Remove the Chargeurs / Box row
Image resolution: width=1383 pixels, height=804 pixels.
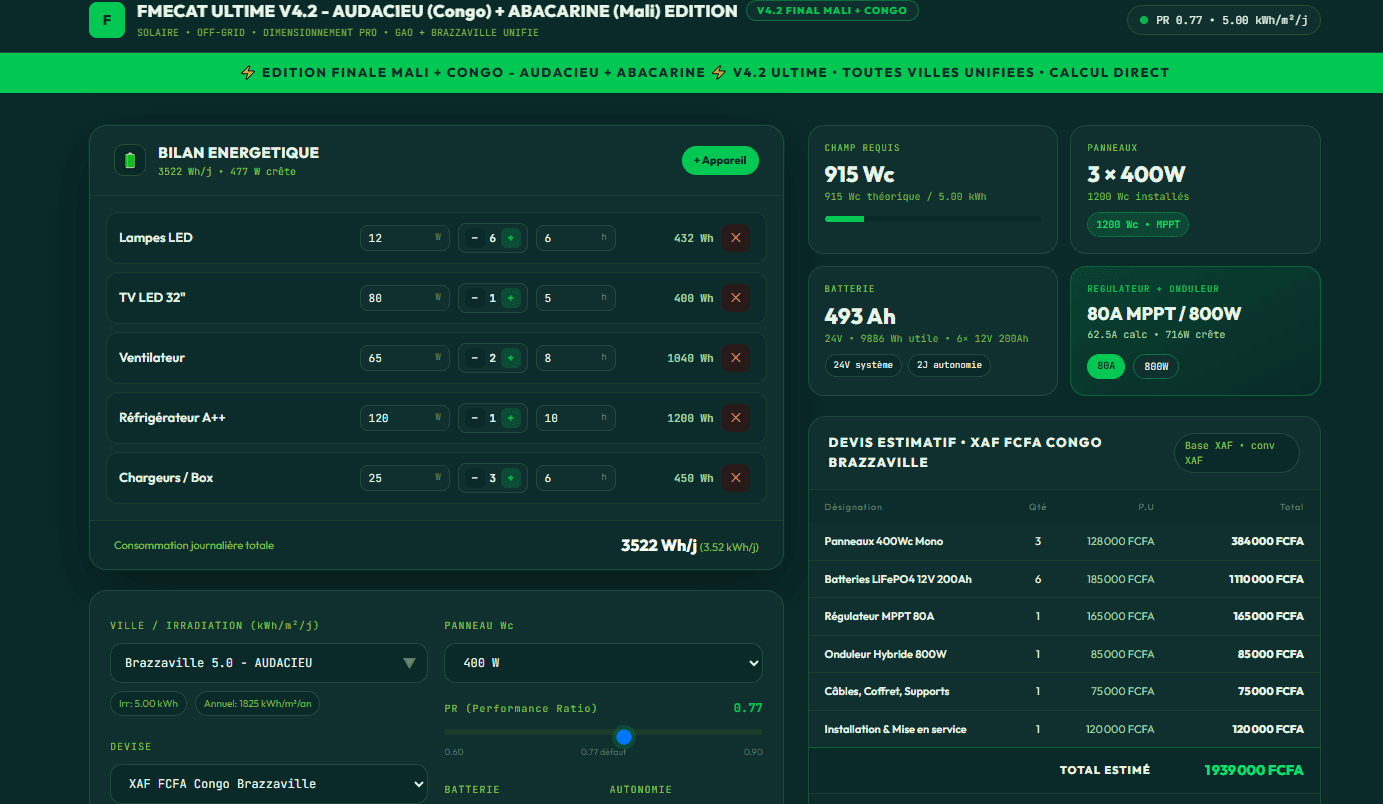pyautogui.click(x=736, y=478)
